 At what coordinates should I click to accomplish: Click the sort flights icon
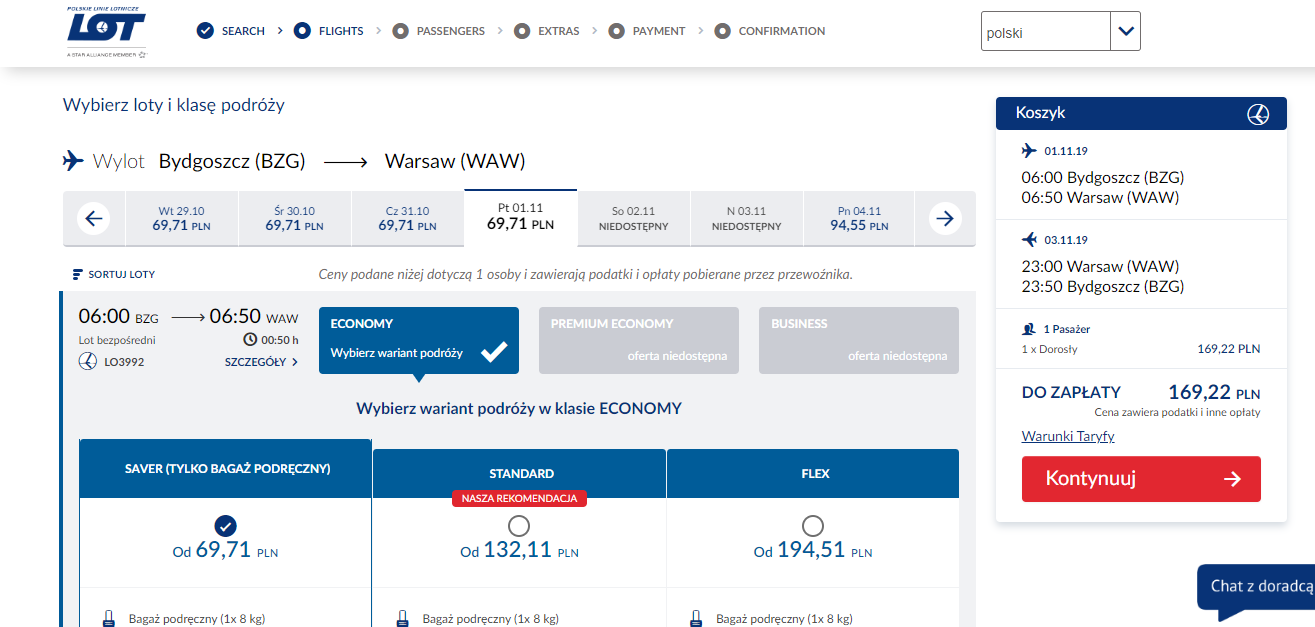(78, 274)
